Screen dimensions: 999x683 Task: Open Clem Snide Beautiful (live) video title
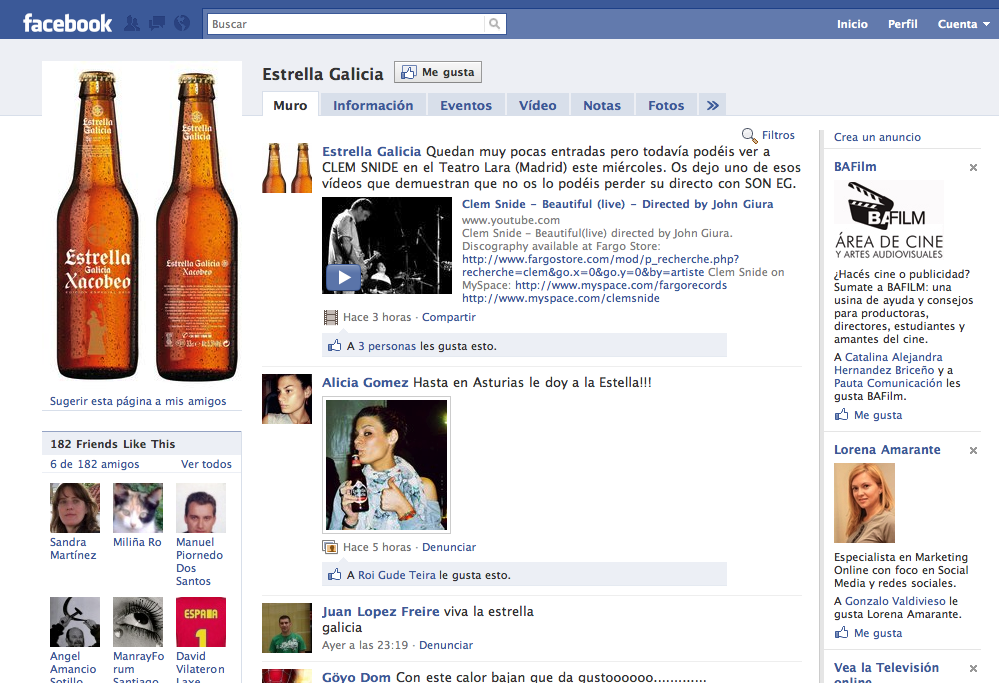tap(617, 204)
